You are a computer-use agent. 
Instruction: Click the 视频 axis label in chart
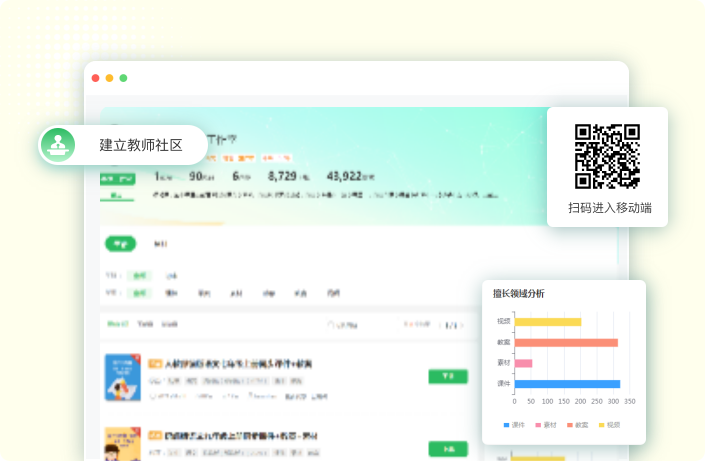pyautogui.click(x=504, y=321)
